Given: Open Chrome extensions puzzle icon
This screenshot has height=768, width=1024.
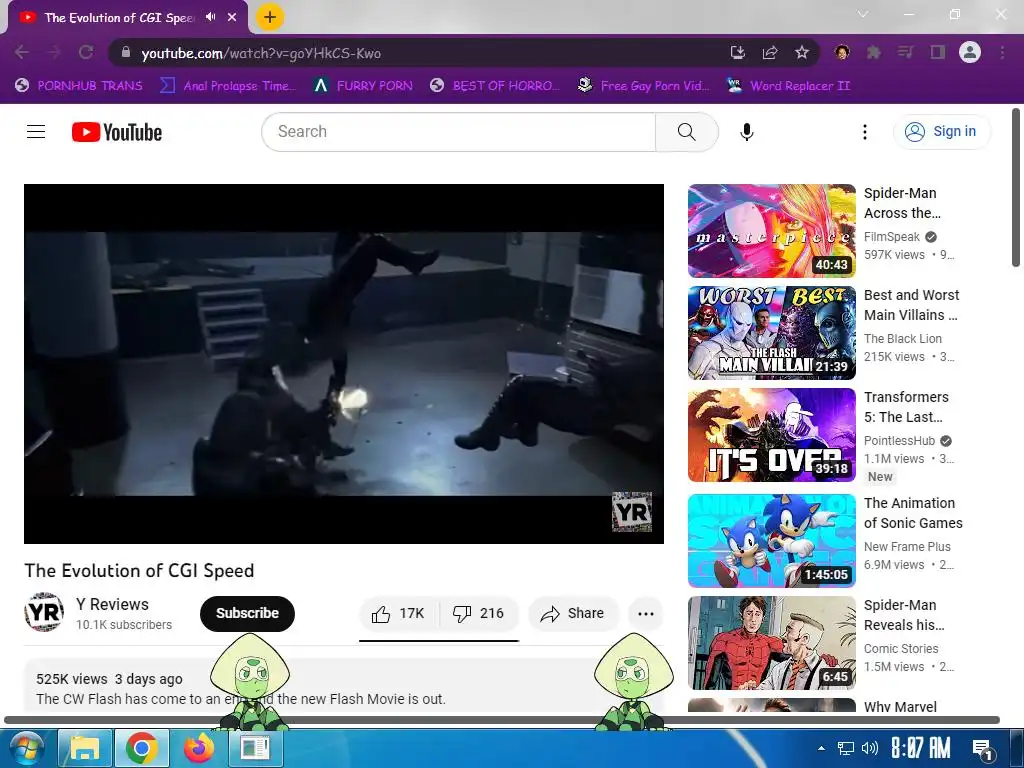Looking at the screenshot, I should point(874,52).
